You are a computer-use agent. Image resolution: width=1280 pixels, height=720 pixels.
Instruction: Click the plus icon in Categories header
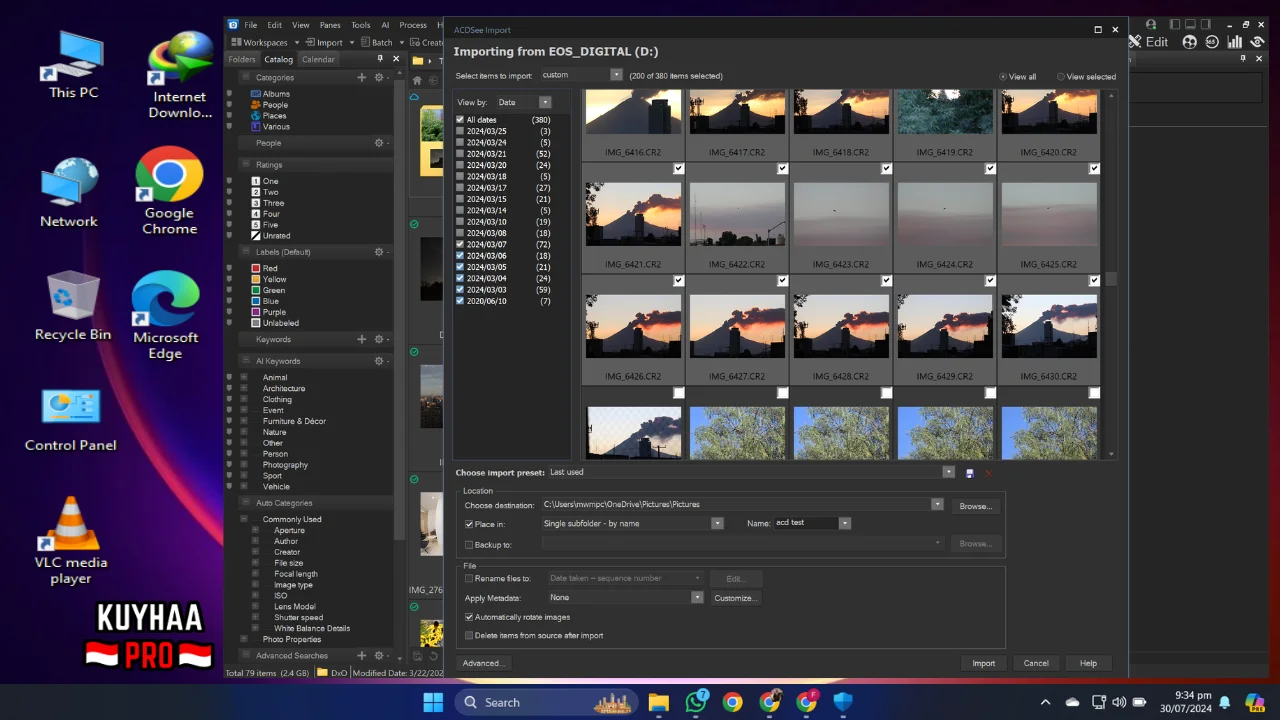pos(362,77)
